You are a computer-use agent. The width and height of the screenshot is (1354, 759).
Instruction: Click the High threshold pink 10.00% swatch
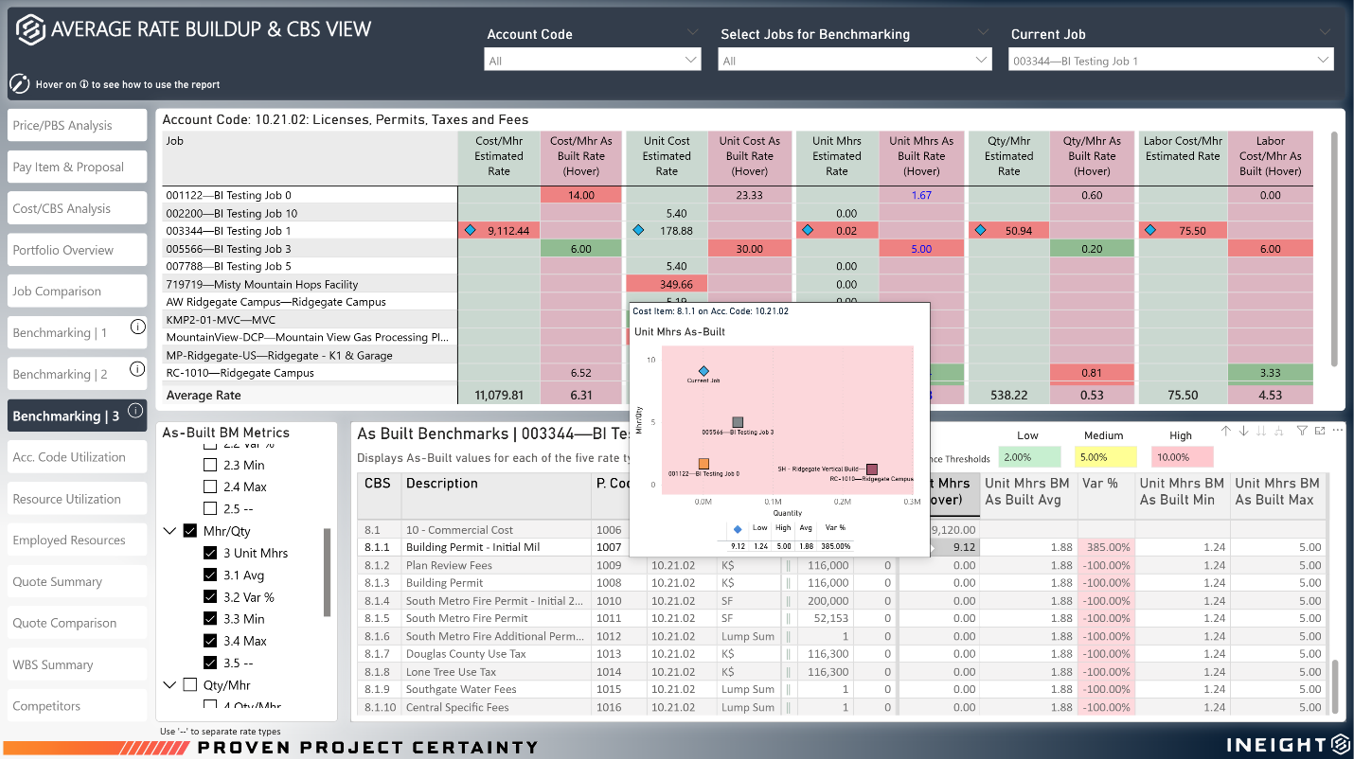pyautogui.click(x=1182, y=457)
